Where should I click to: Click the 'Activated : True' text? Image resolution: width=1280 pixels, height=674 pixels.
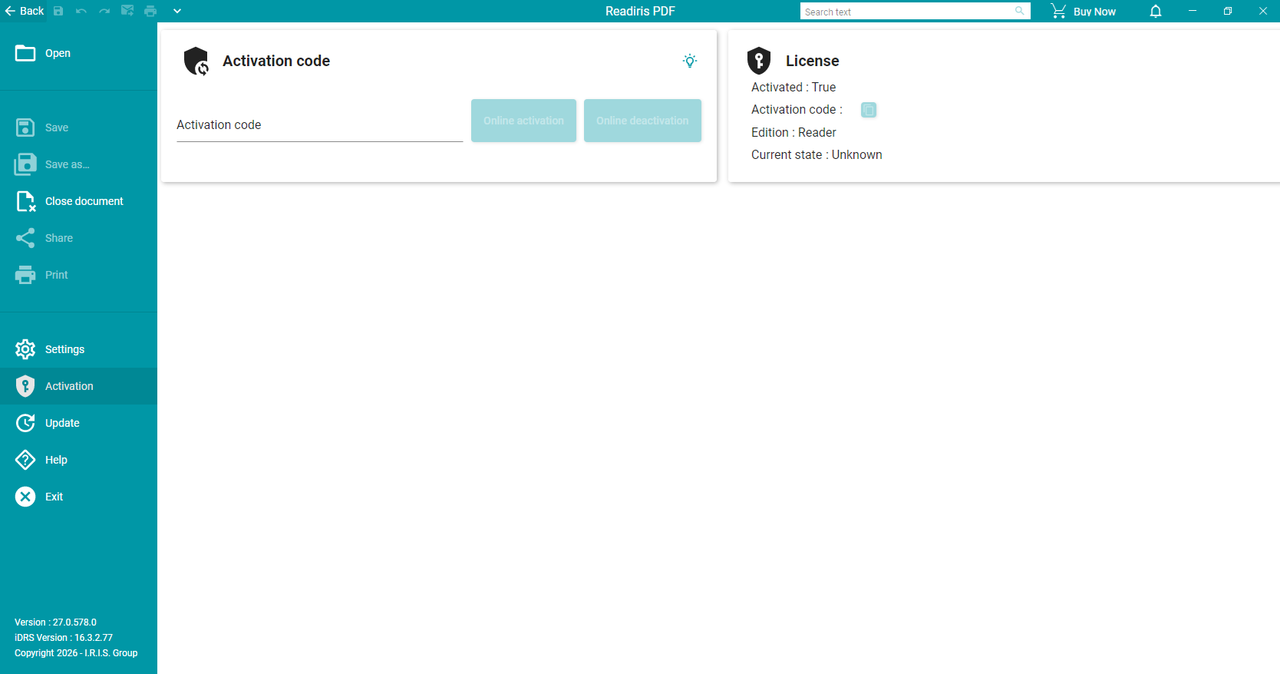click(793, 87)
